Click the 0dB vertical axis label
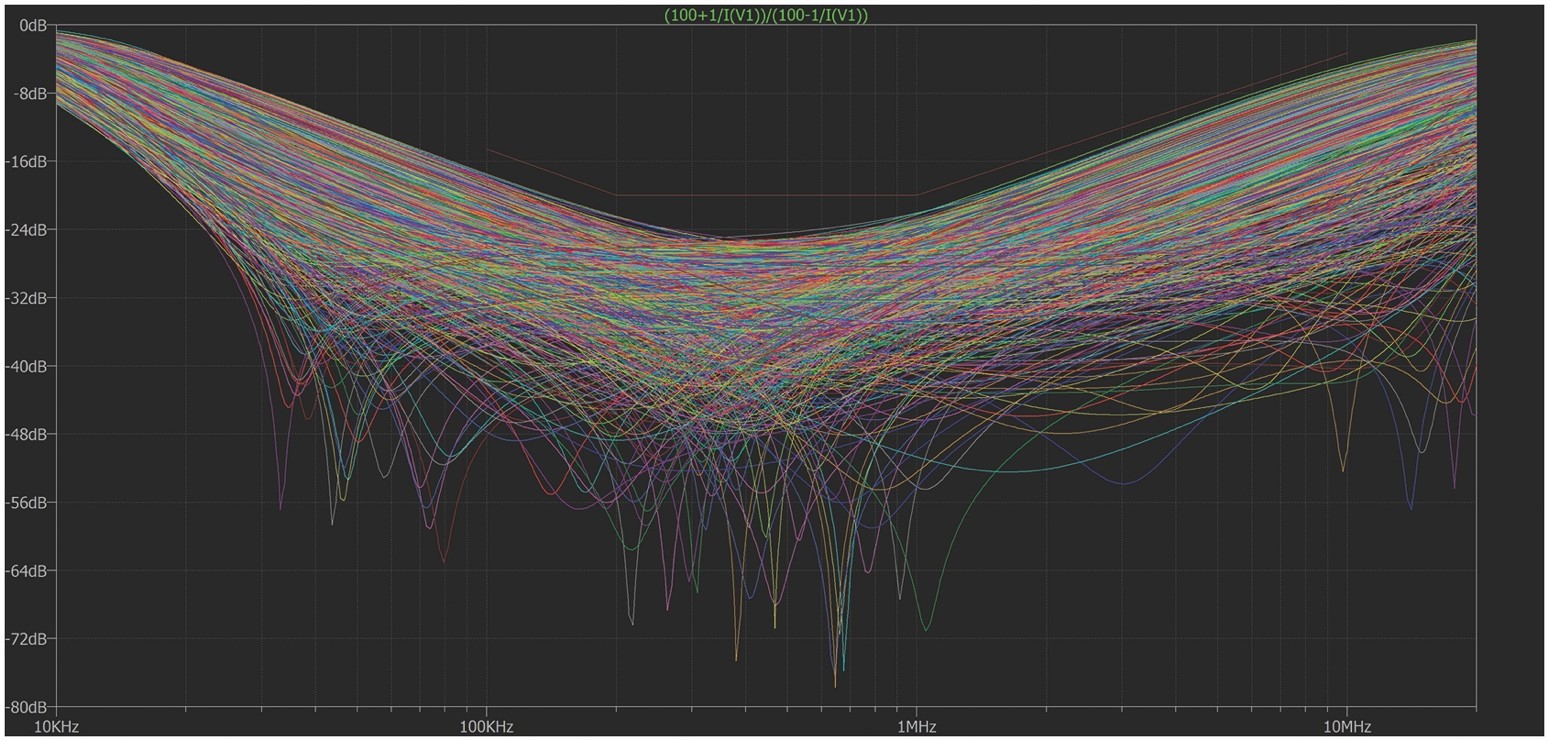1549x741 pixels. click(x=35, y=25)
